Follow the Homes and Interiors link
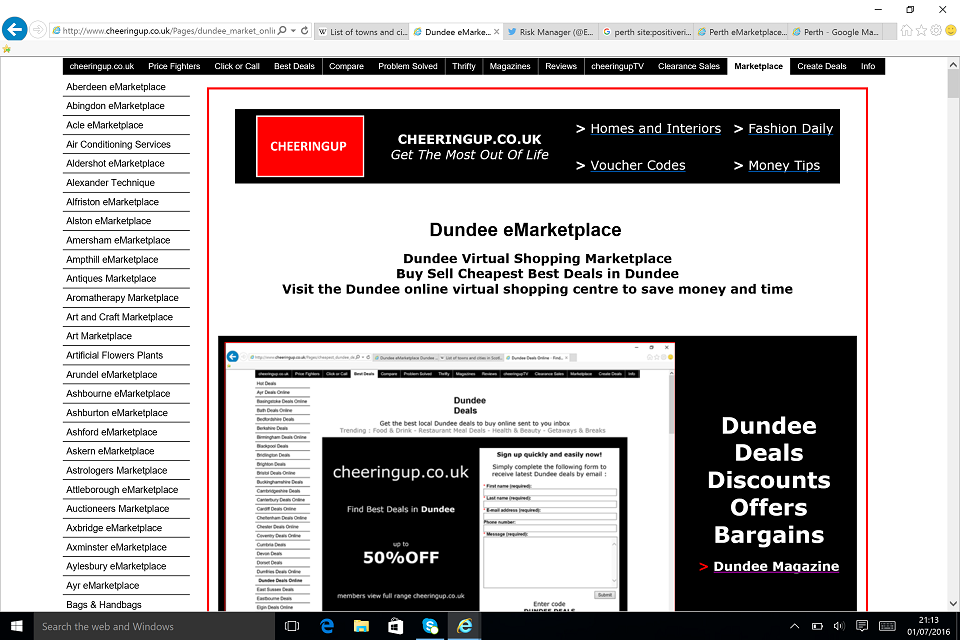The height and width of the screenshot is (640, 960). click(x=655, y=128)
